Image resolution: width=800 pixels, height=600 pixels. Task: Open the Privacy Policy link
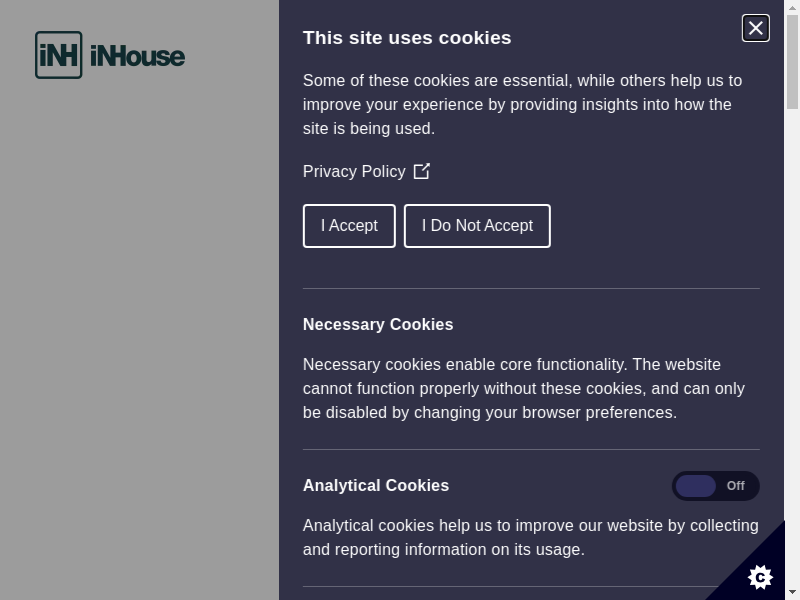tap(354, 172)
